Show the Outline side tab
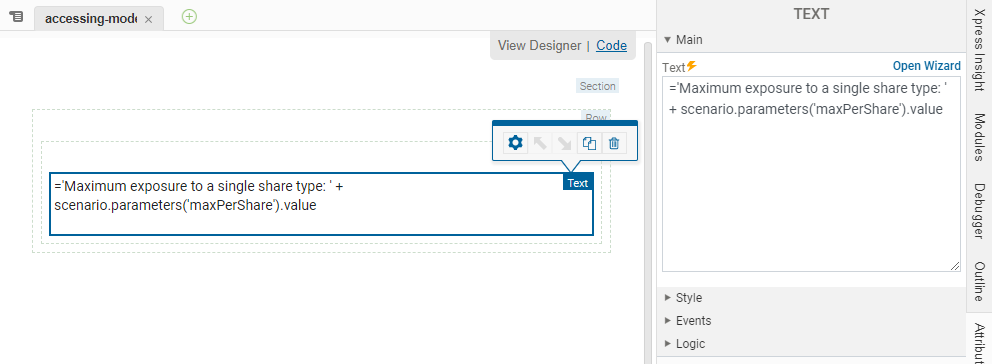 coord(979,280)
